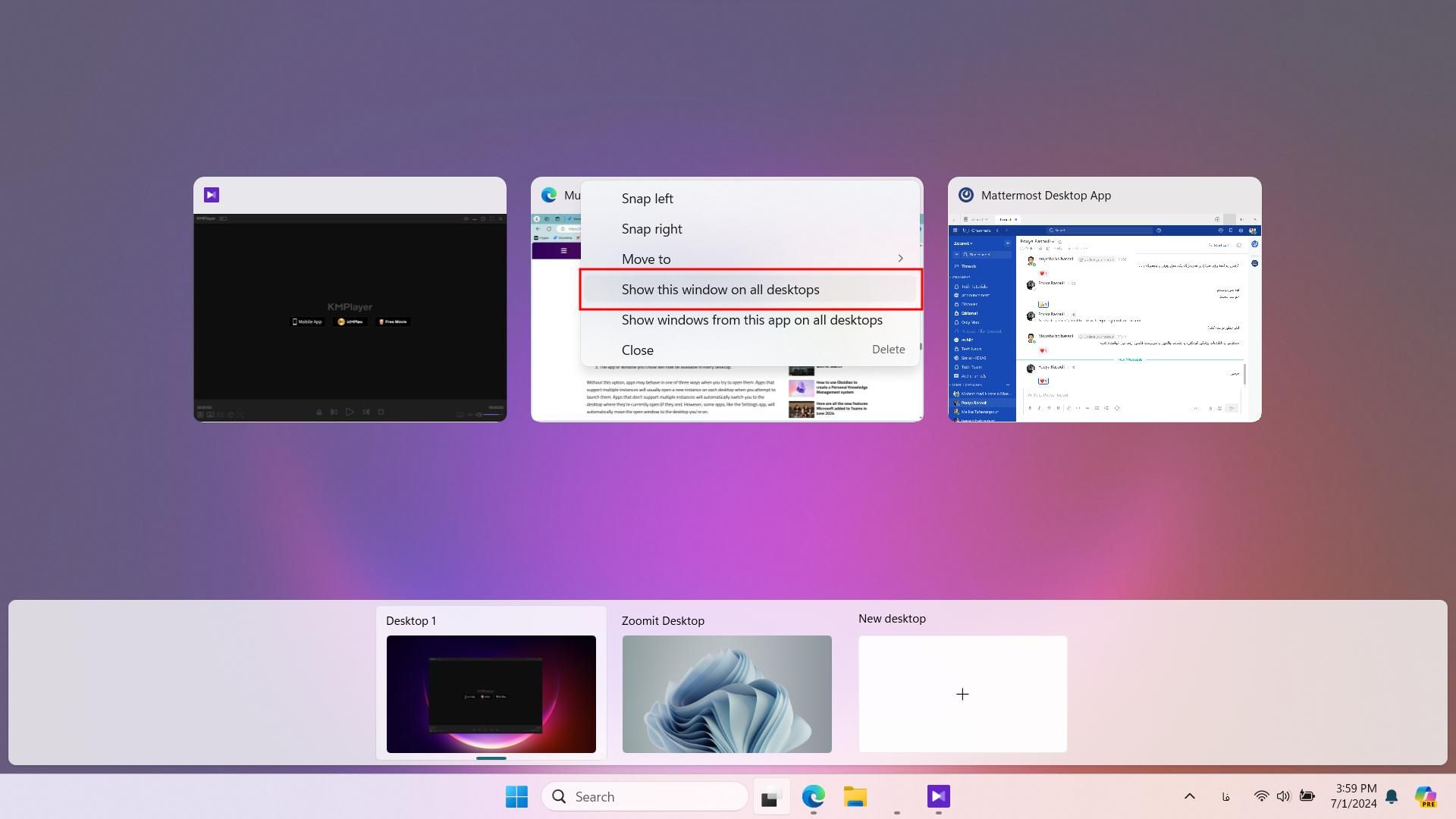The image size is (1456, 819).
Task: Expand Move to submenu with arrow
Action: (898, 258)
